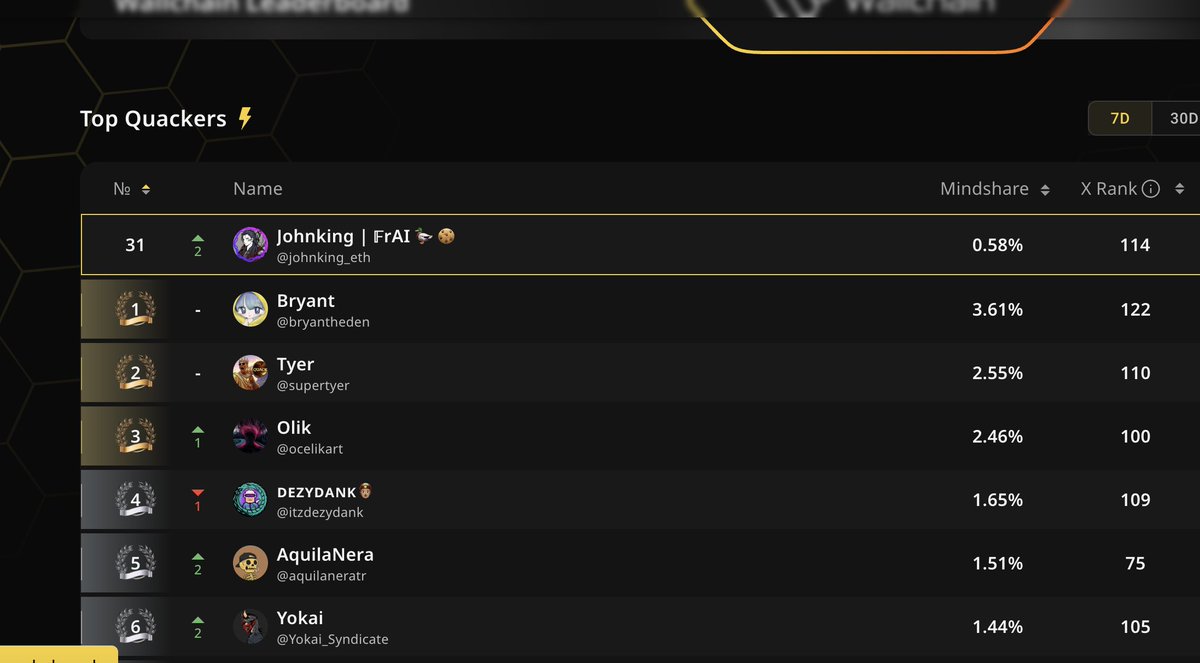Click the first place laurel badge

(x=136, y=309)
